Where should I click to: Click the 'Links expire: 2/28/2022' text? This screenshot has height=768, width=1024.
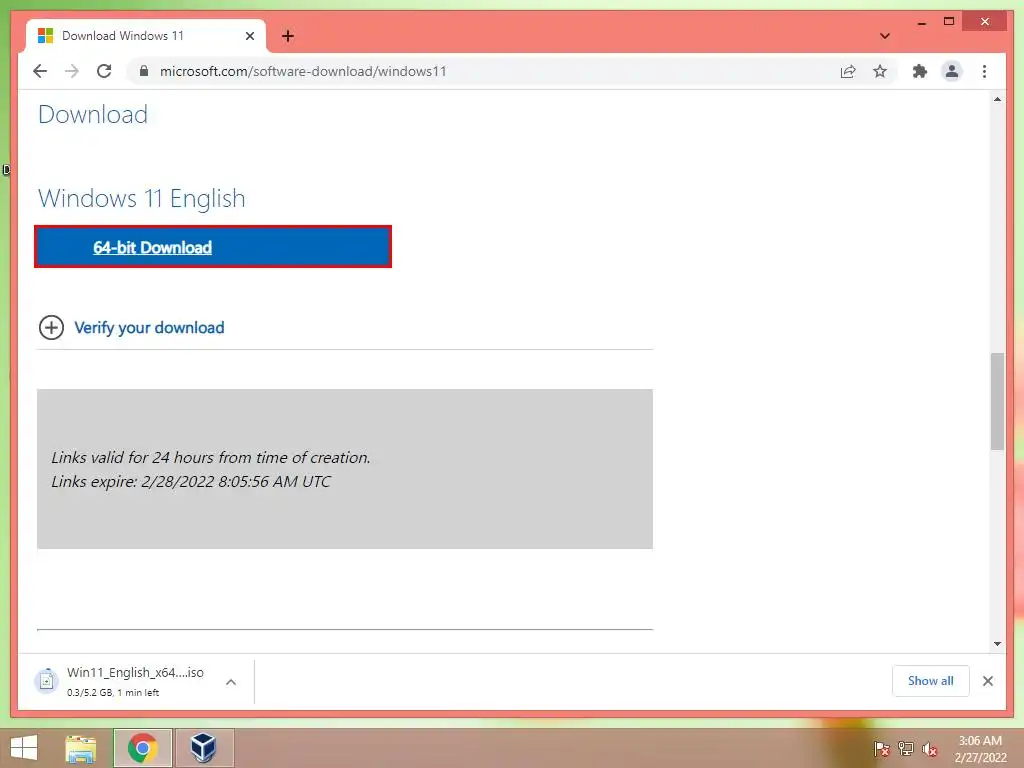[191, 481]
